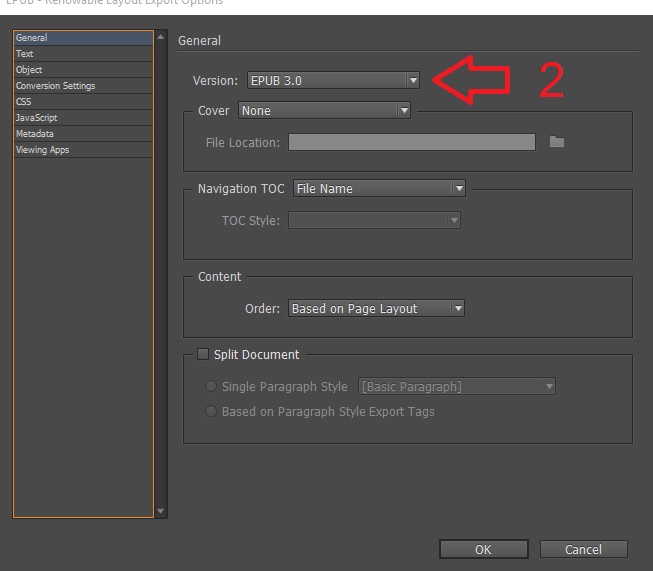Click category list scroll down arrow
This screenshot has width=653, height=571.
point(160,511)
